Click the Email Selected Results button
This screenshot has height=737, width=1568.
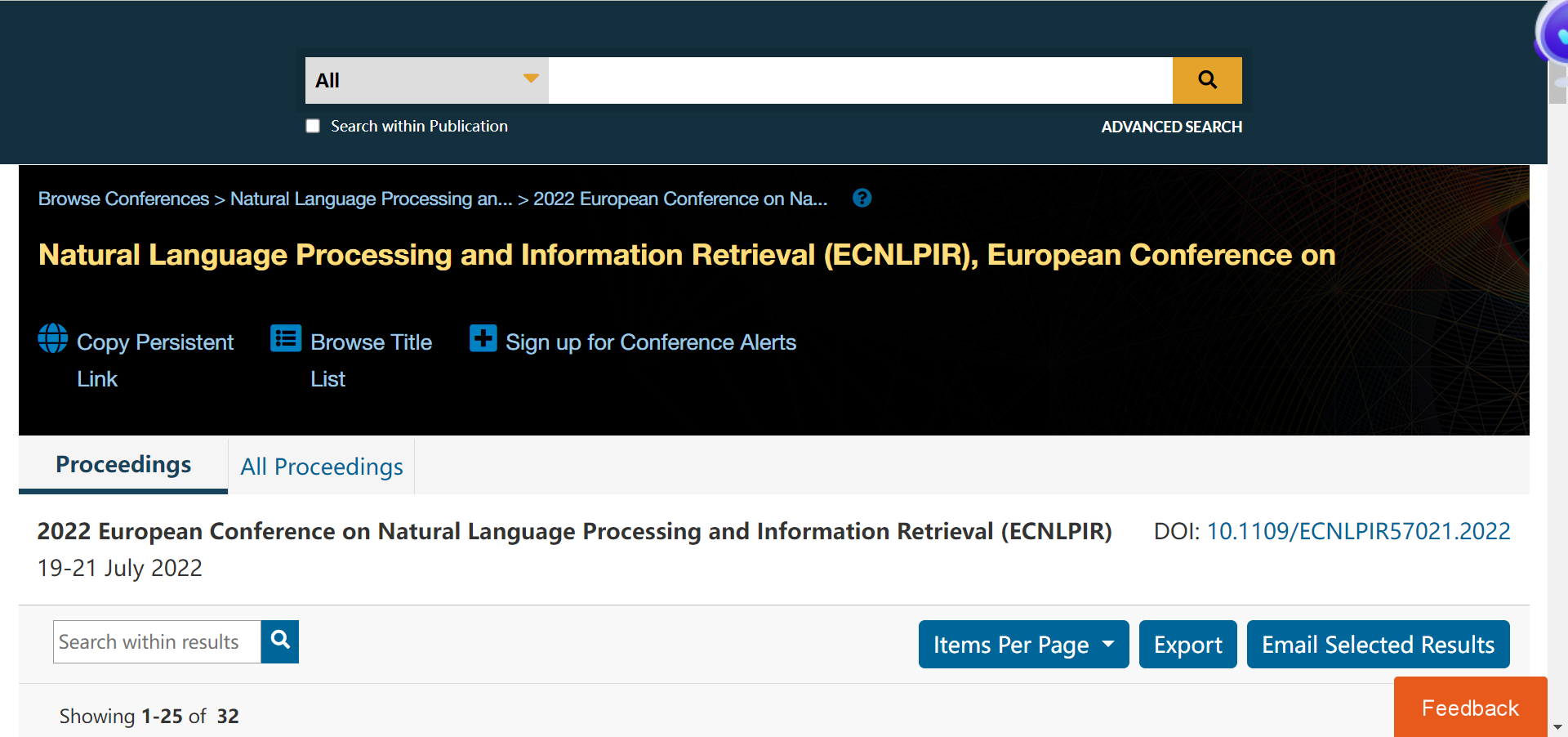point(1377,645)
